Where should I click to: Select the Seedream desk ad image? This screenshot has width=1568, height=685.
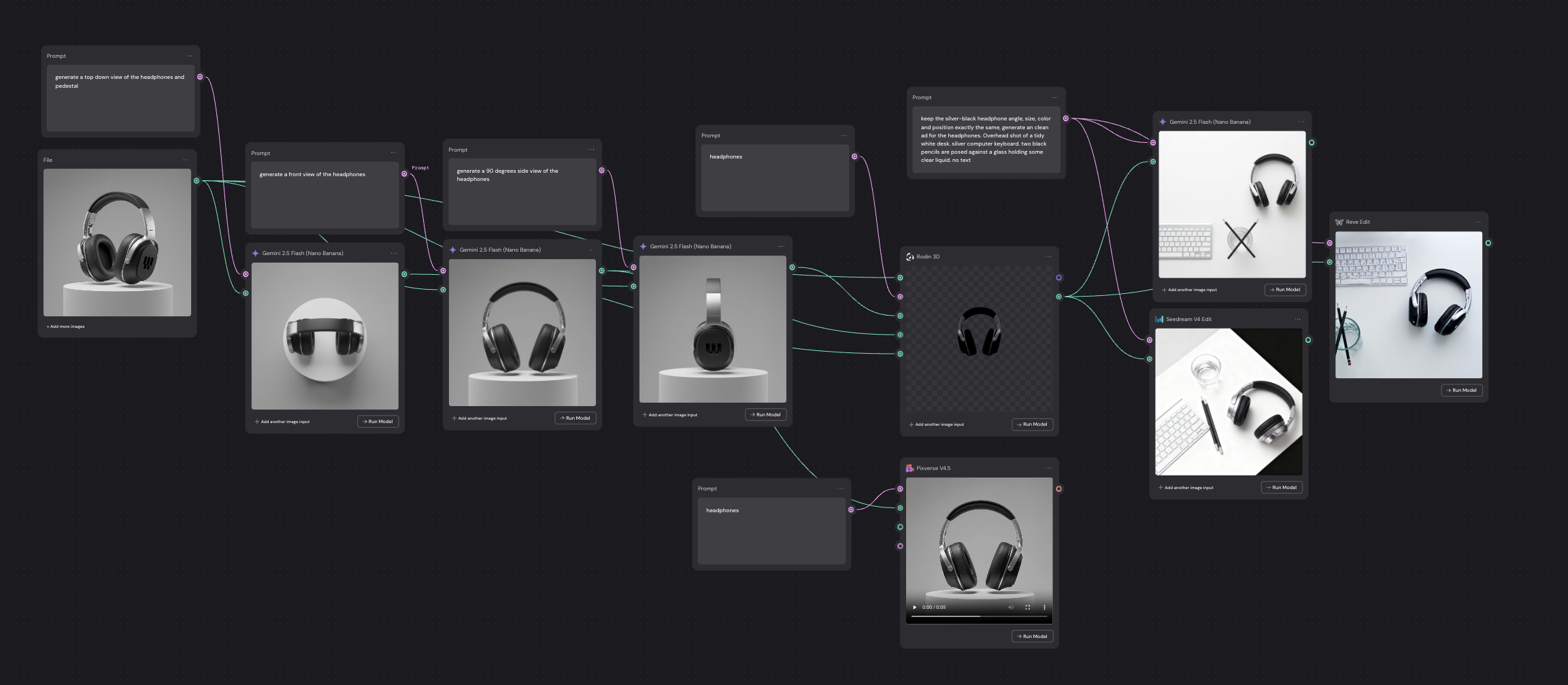click(1229, 402)
